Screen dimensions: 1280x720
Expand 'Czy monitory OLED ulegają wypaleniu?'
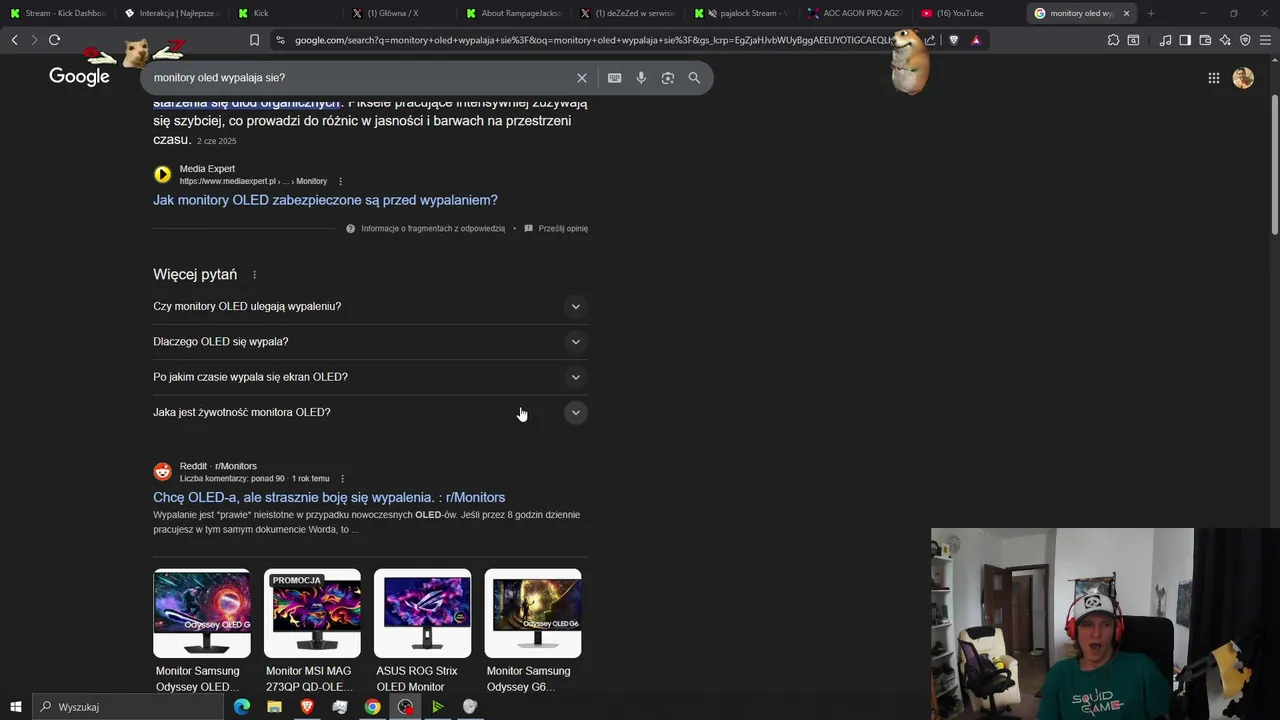[x=370, y=306]
